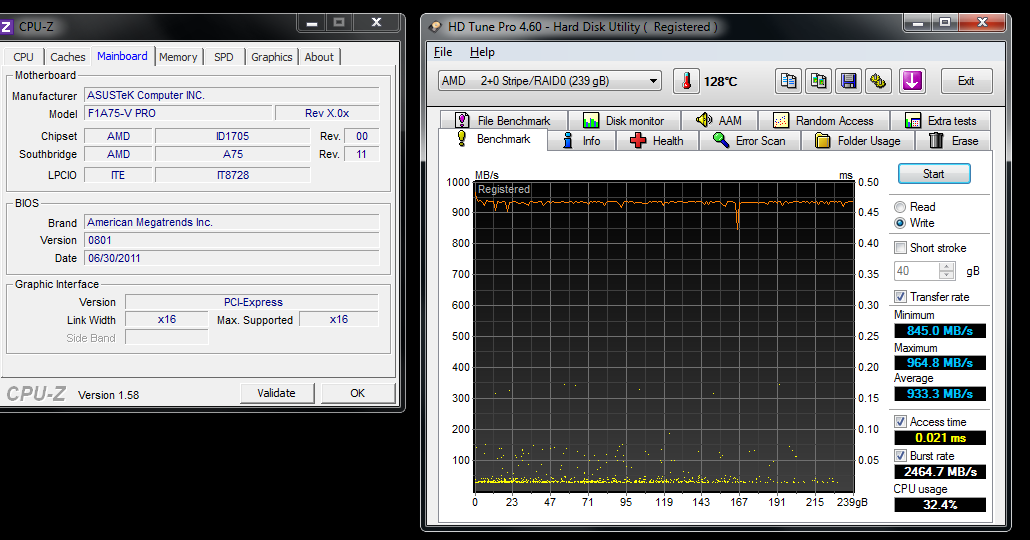Viewport: 1030px width, 540px height.
Task: Click the thermometer temperature icon
Action: 686,81
